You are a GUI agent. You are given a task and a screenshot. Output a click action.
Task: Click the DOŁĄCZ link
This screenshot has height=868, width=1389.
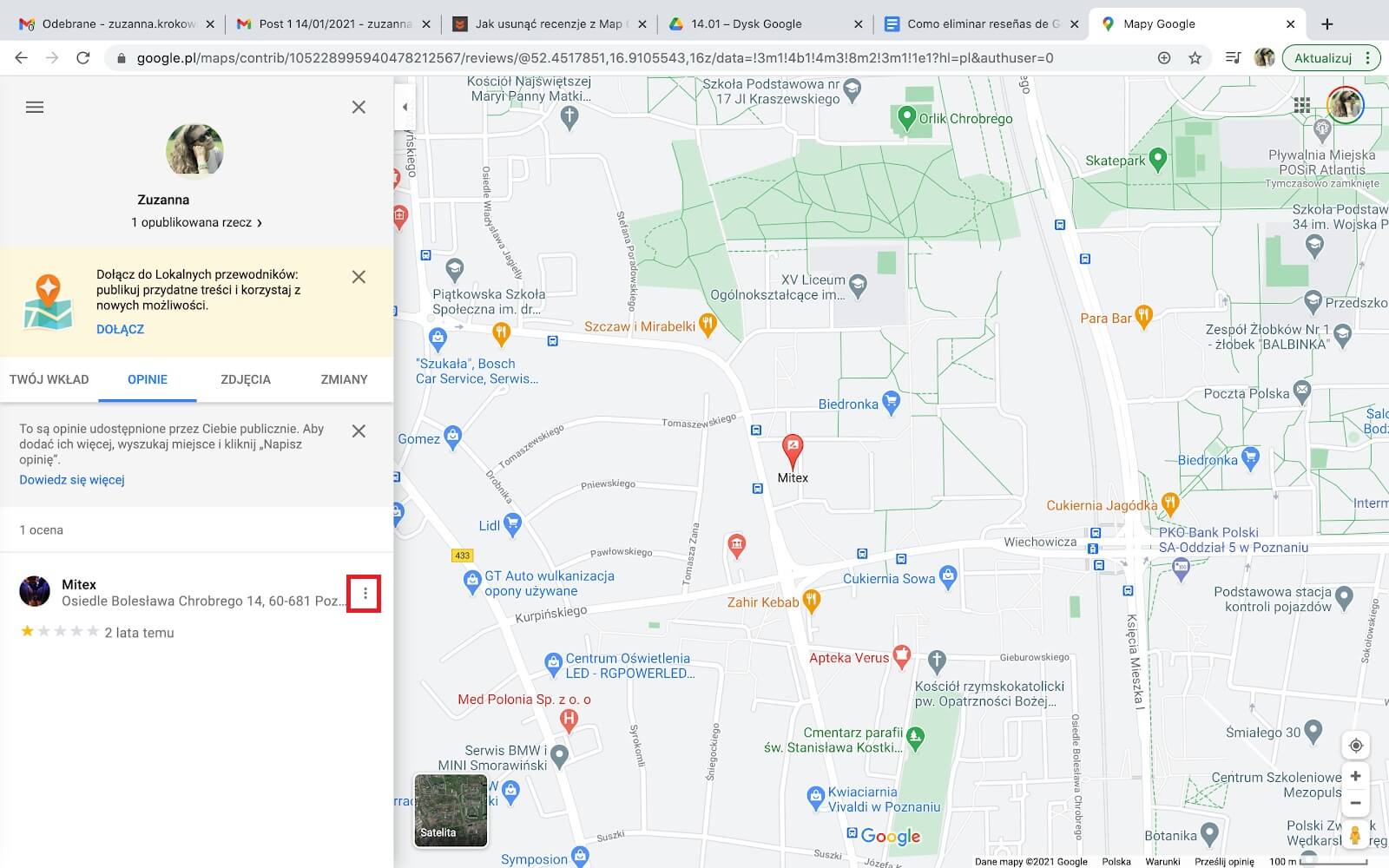click(120, 329)
